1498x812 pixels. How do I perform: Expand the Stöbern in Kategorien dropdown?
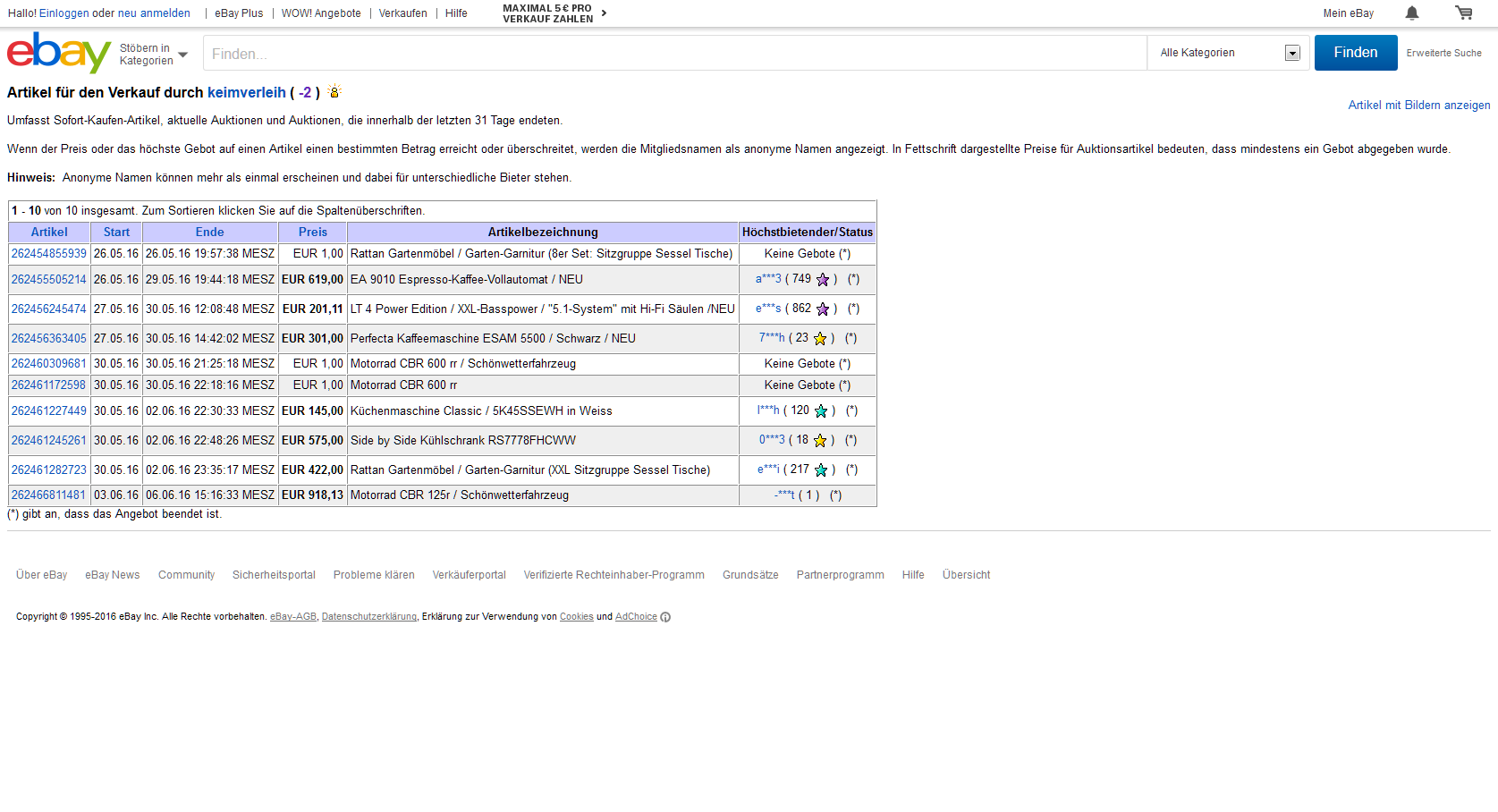(x=154, y=55)
